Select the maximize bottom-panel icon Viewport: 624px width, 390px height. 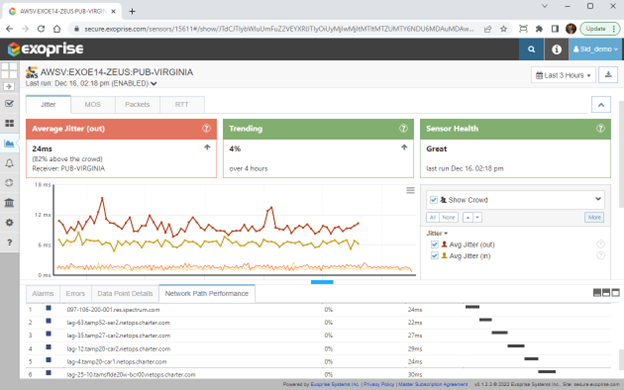pyautogui.click(x=615, y=292)
